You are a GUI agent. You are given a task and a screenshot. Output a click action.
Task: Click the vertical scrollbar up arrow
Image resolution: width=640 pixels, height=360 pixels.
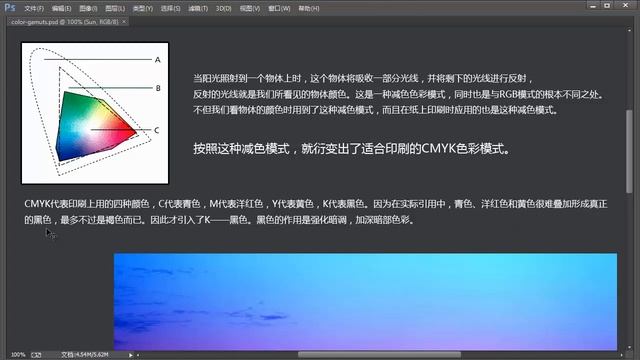pyautogui.click(x=629, y=31)
